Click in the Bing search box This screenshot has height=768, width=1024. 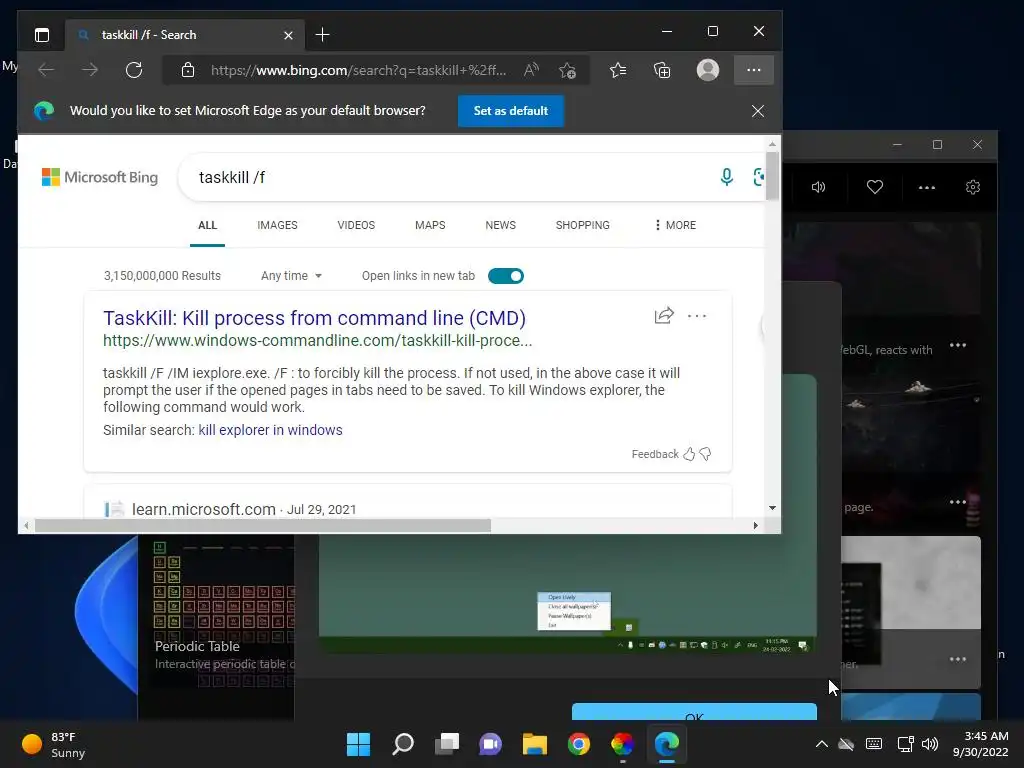[x=451, y=177]
